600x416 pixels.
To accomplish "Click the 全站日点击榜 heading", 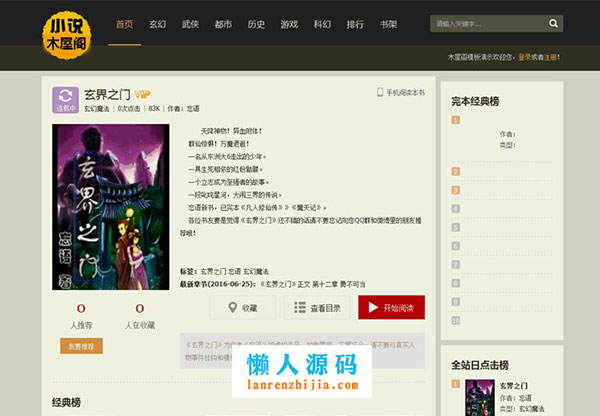I will pos(480,365).
